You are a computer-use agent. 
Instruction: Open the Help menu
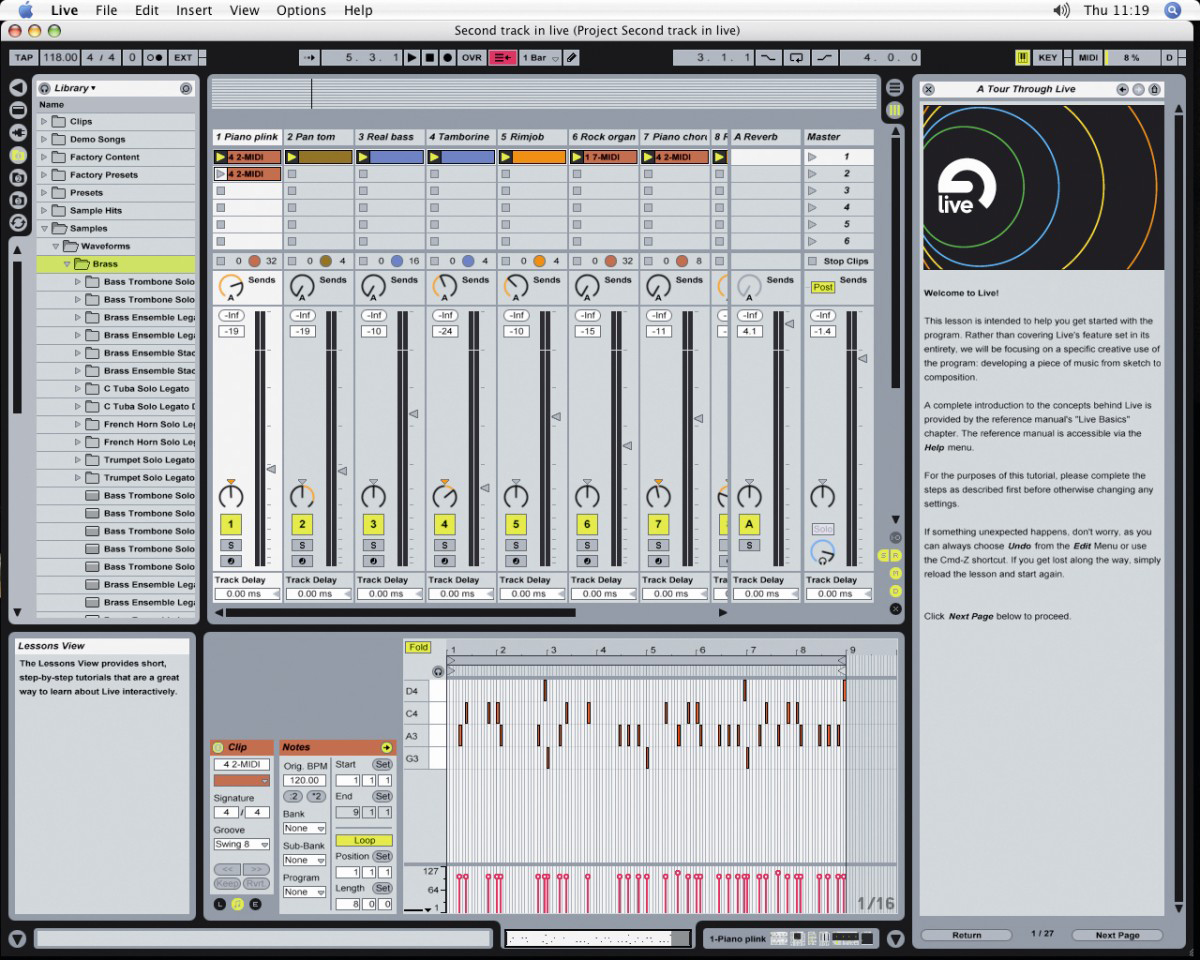point(358,10)
